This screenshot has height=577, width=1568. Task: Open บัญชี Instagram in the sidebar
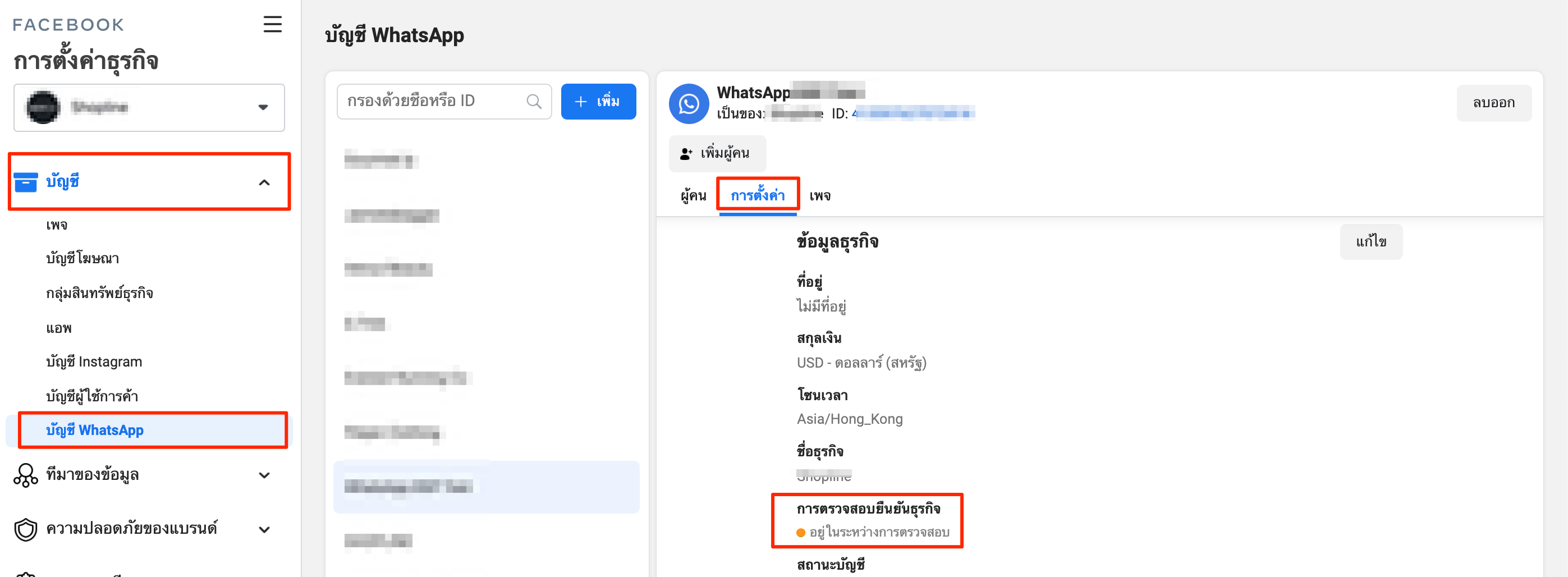click(94, 361)
